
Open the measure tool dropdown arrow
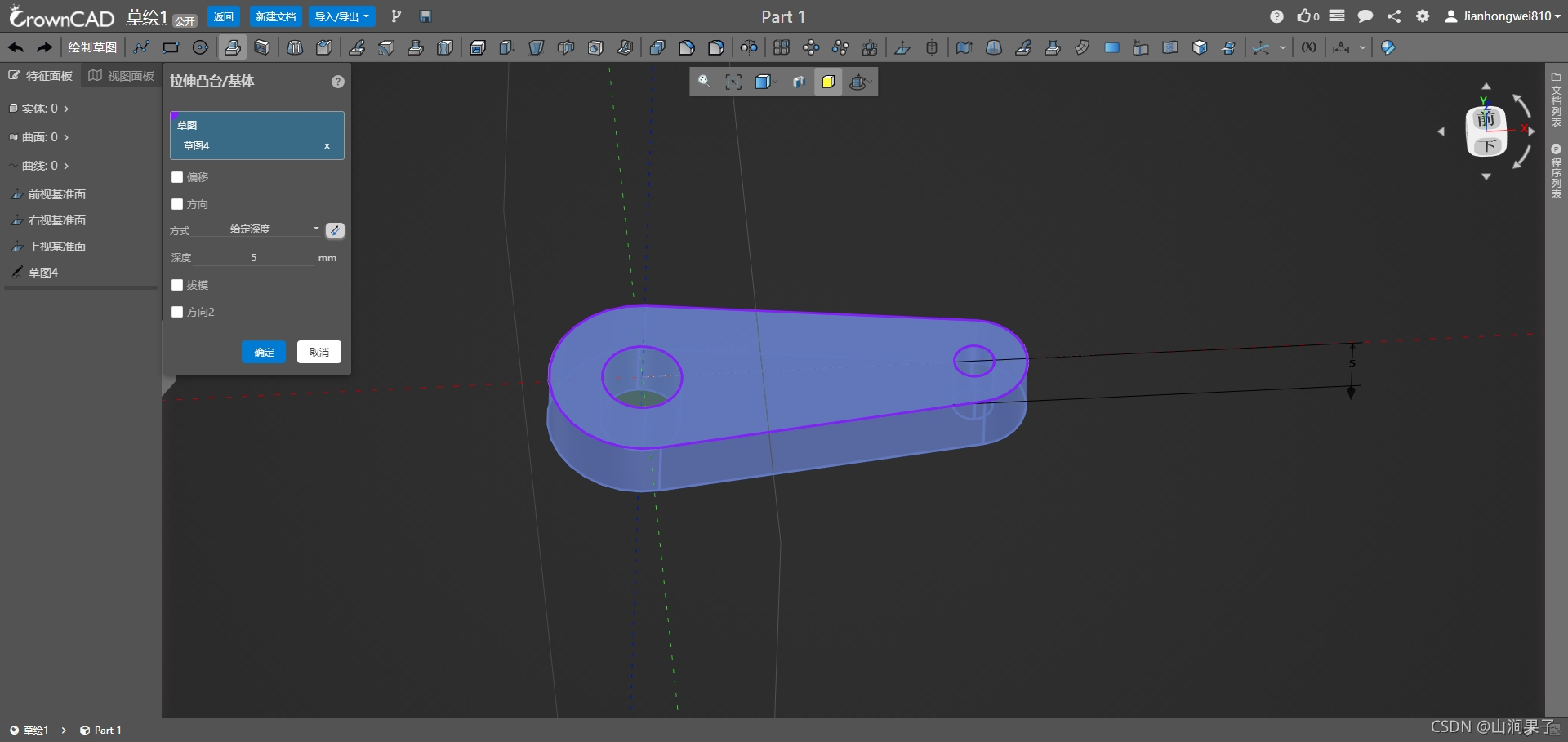(x=1362, y=47)
